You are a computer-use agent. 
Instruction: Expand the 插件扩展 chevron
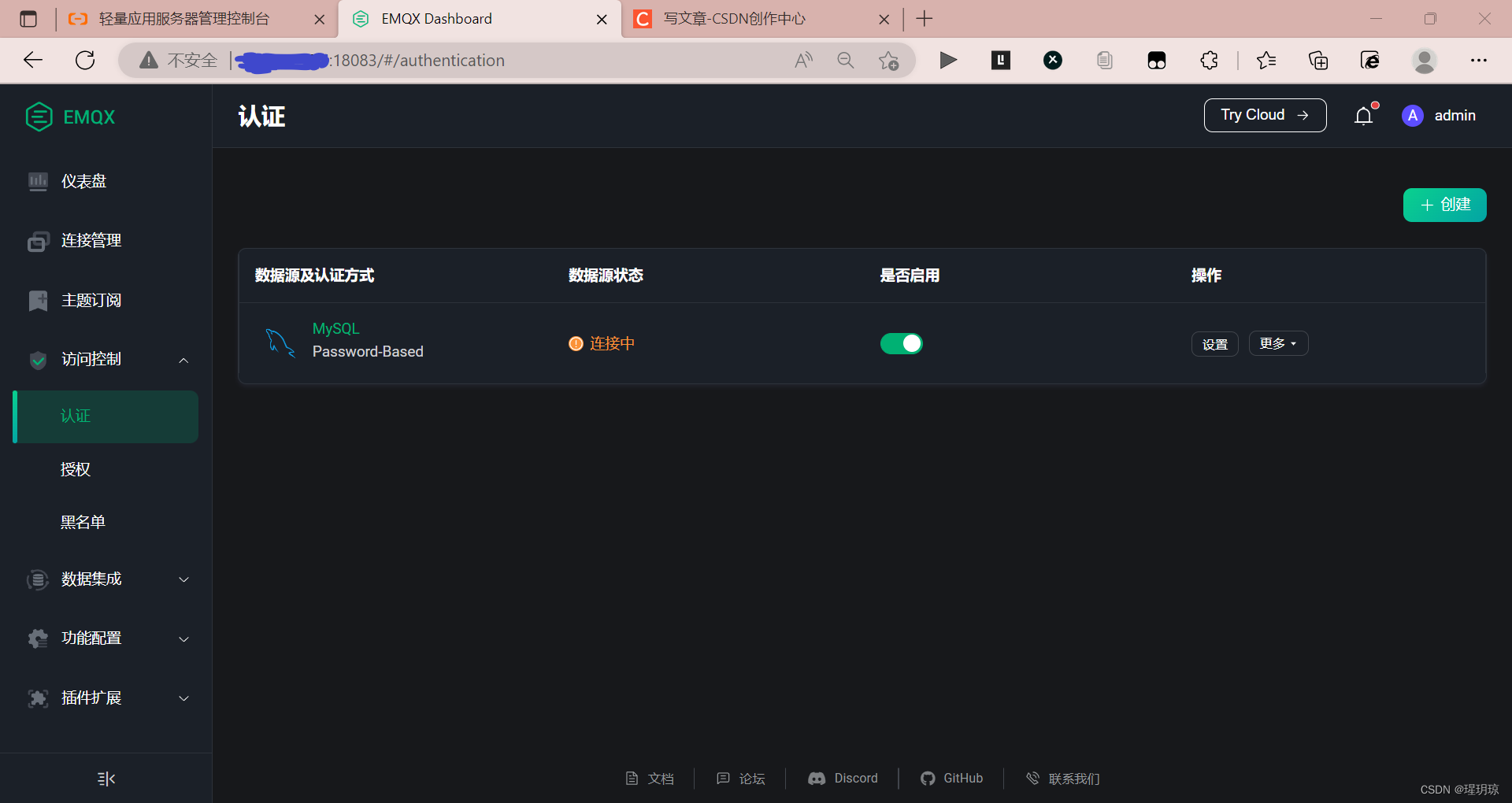coord(183,698)
